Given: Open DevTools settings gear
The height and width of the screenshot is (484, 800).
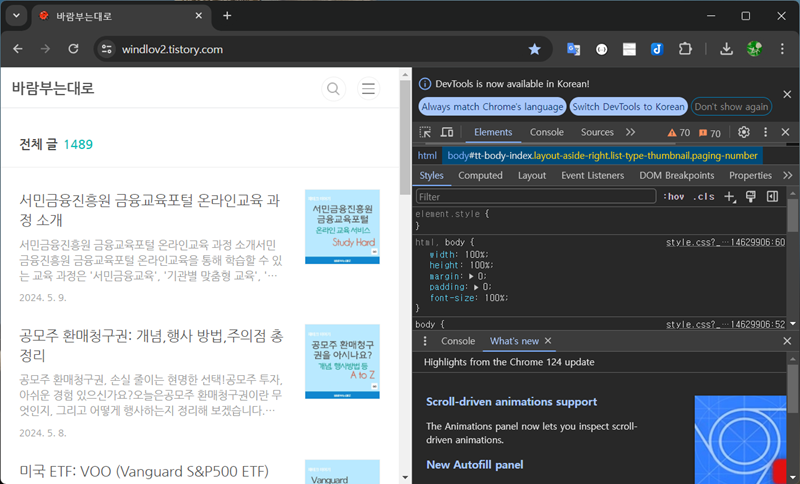Looking at the screenshot, I should click(744, 132).
